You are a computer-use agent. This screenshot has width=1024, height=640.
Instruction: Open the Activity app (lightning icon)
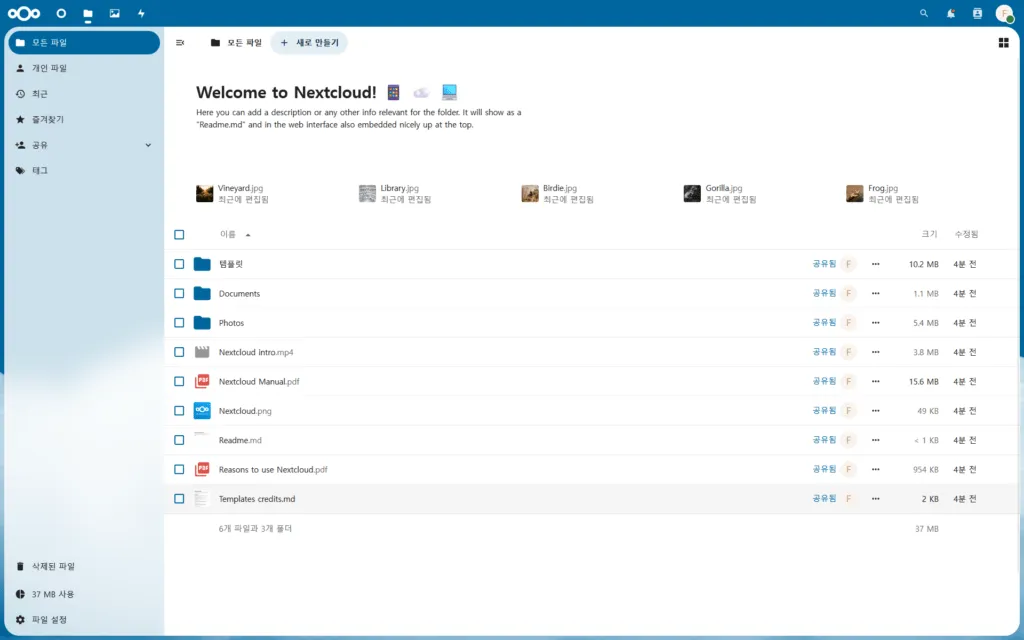[140, 13]
